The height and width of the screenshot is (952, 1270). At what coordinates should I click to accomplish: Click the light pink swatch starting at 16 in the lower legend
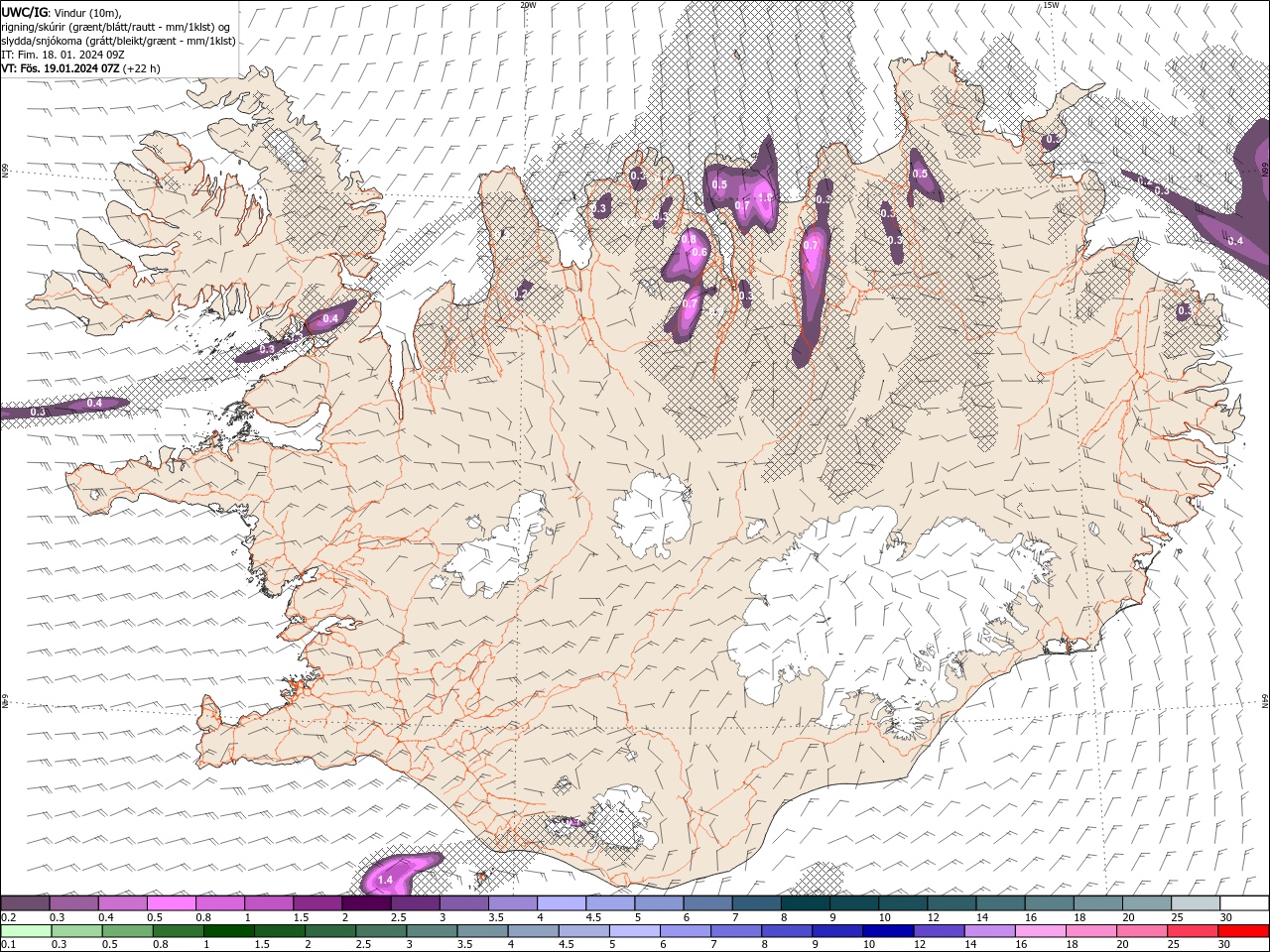1040,931
